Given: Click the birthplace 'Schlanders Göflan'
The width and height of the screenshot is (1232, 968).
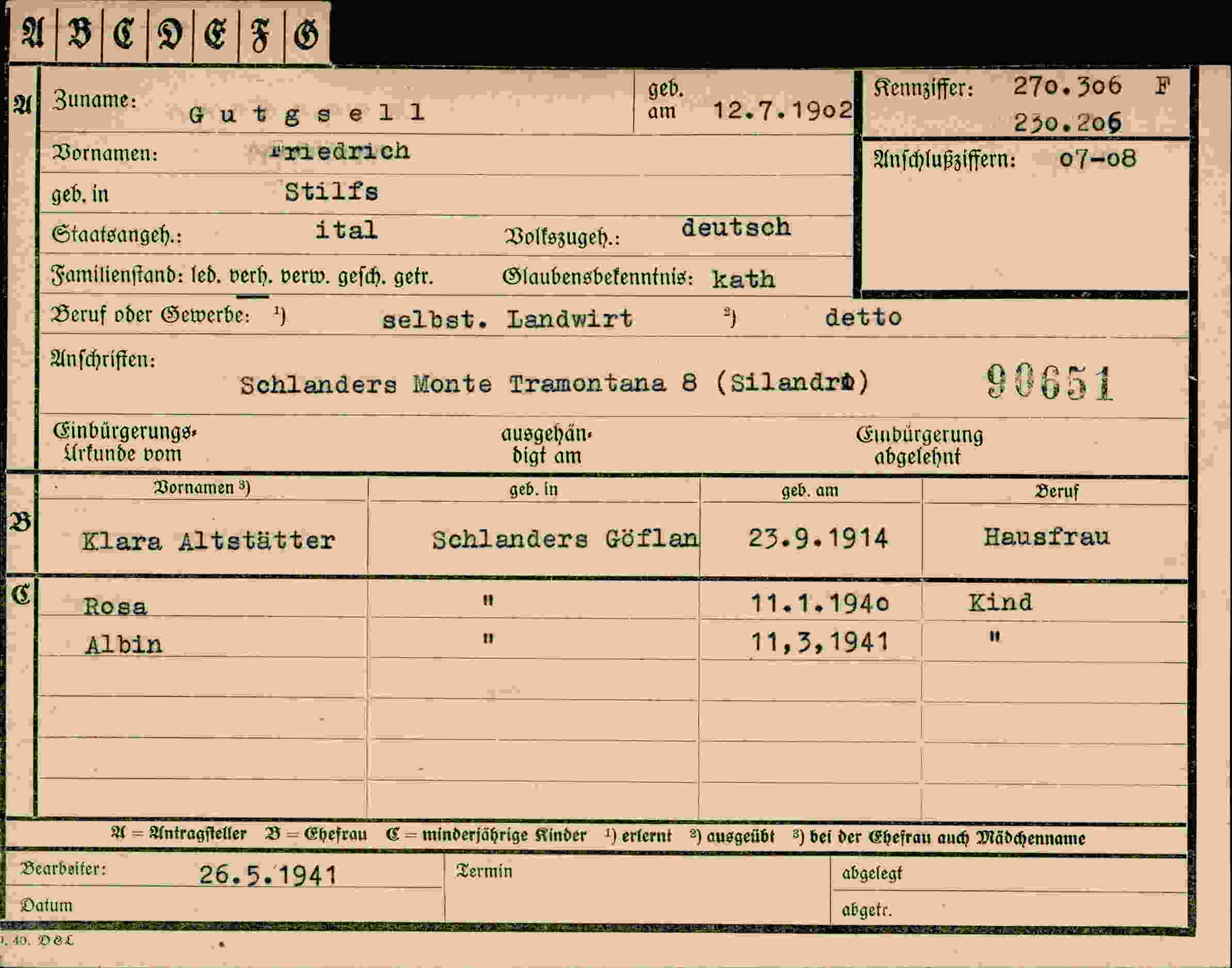Looking at the screenshot, I should 565,538.
